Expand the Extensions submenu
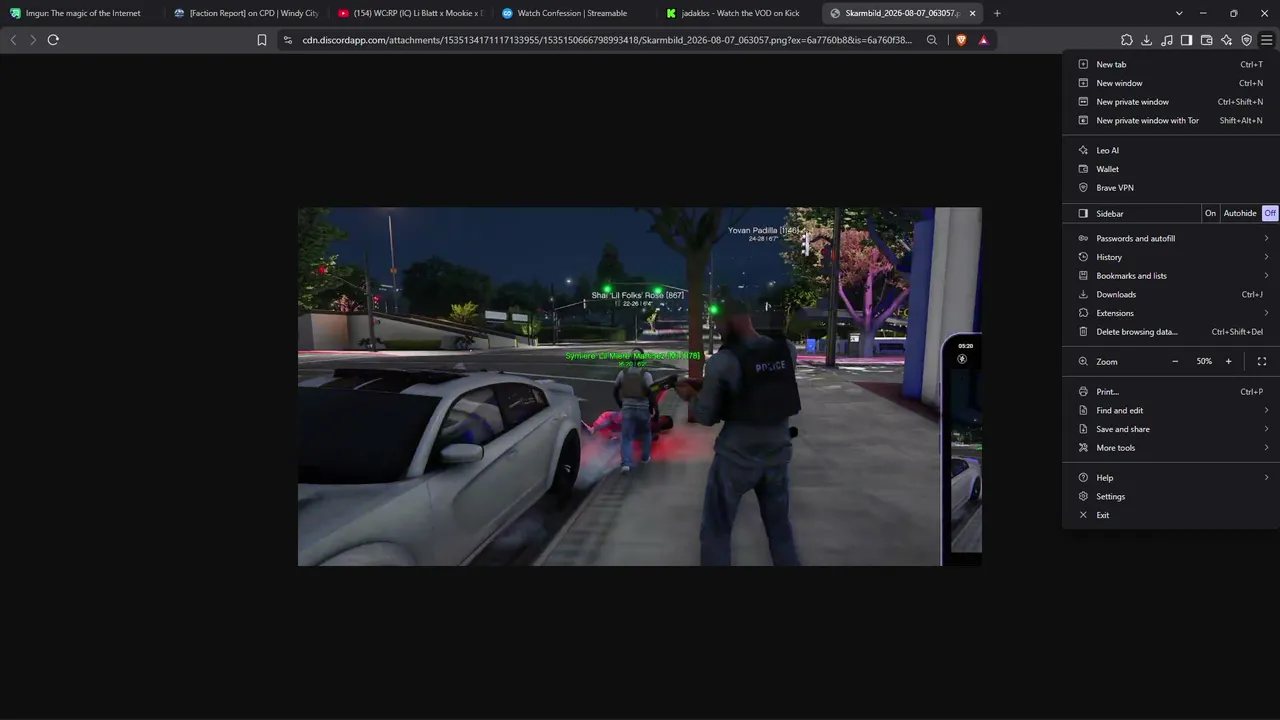 coord(1171,313)
